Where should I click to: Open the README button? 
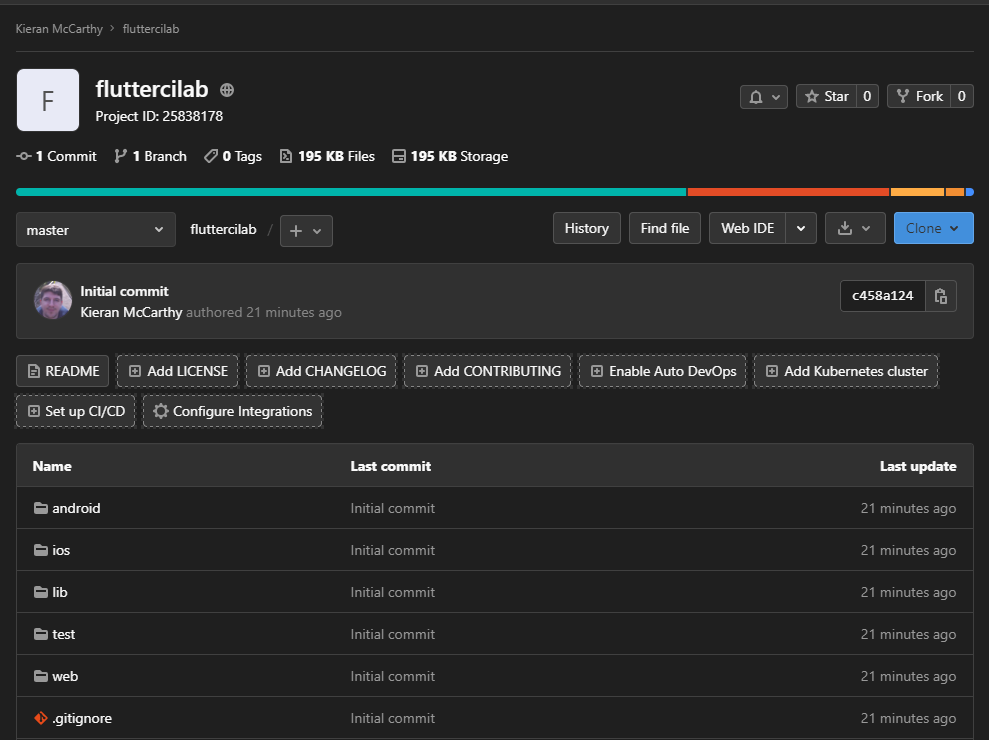pyautogui.click(x=62, y=372)
